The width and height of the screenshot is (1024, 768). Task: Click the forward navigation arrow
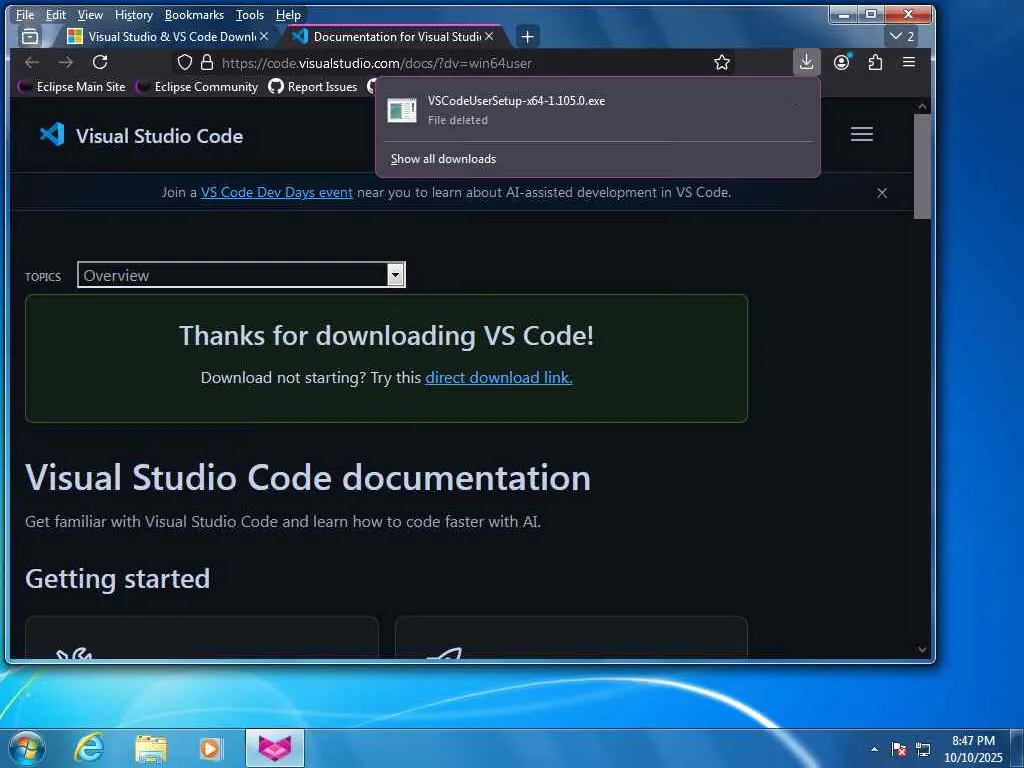(65, 62)
